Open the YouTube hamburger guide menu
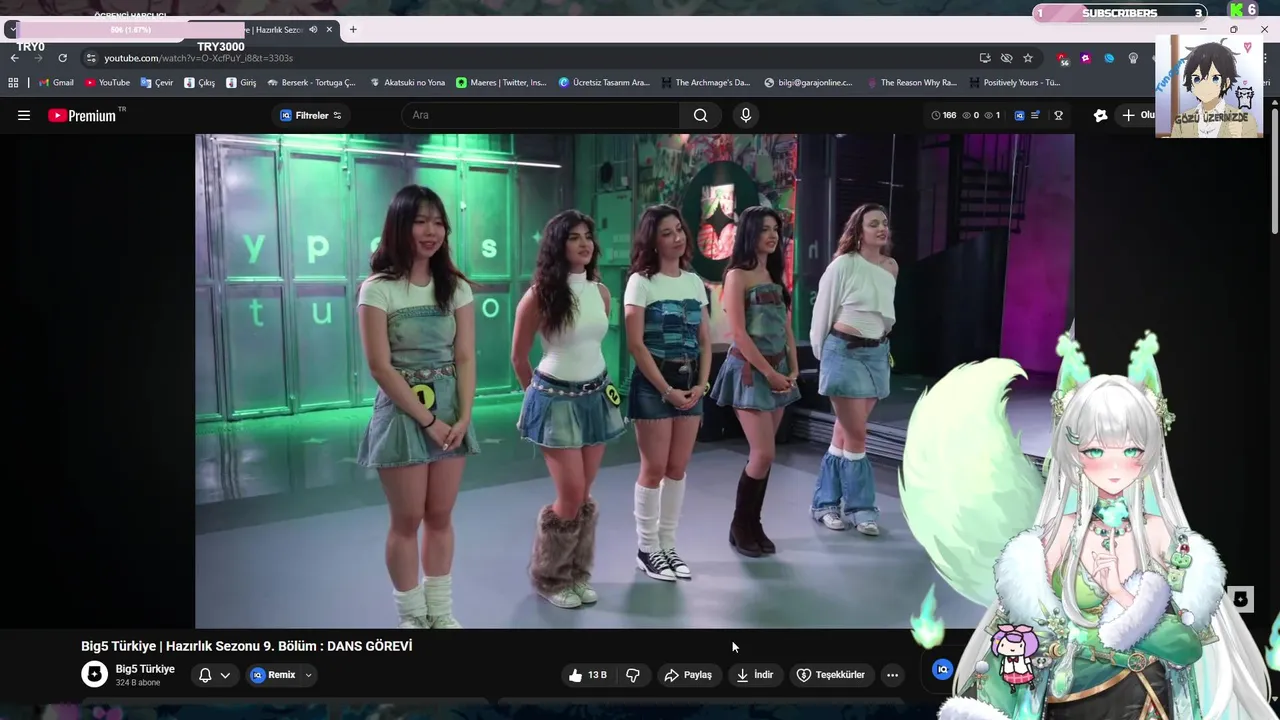1280x720 pixels. [x=24, y=115]
